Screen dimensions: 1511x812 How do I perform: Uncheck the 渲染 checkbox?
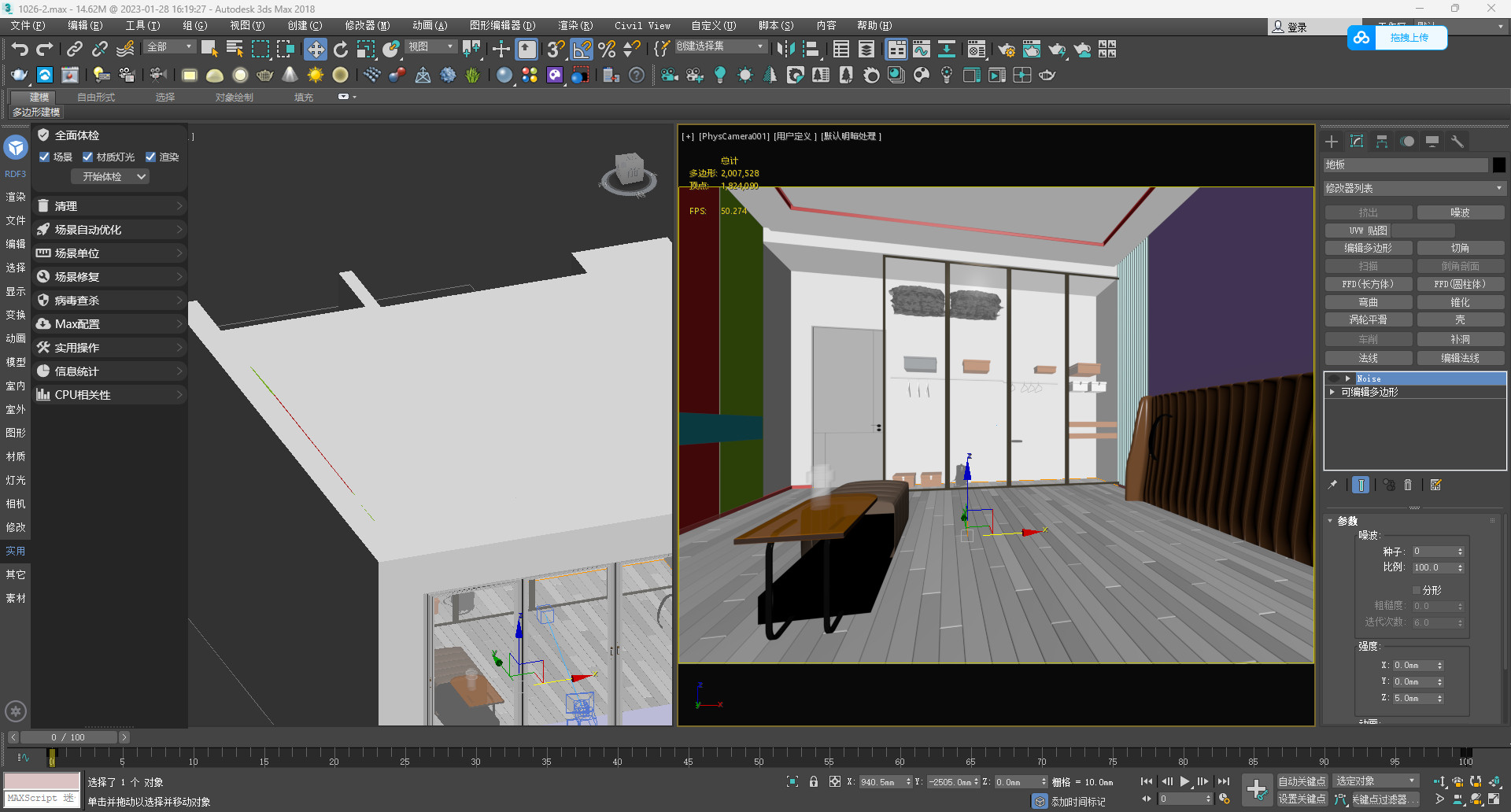[151, 157]
